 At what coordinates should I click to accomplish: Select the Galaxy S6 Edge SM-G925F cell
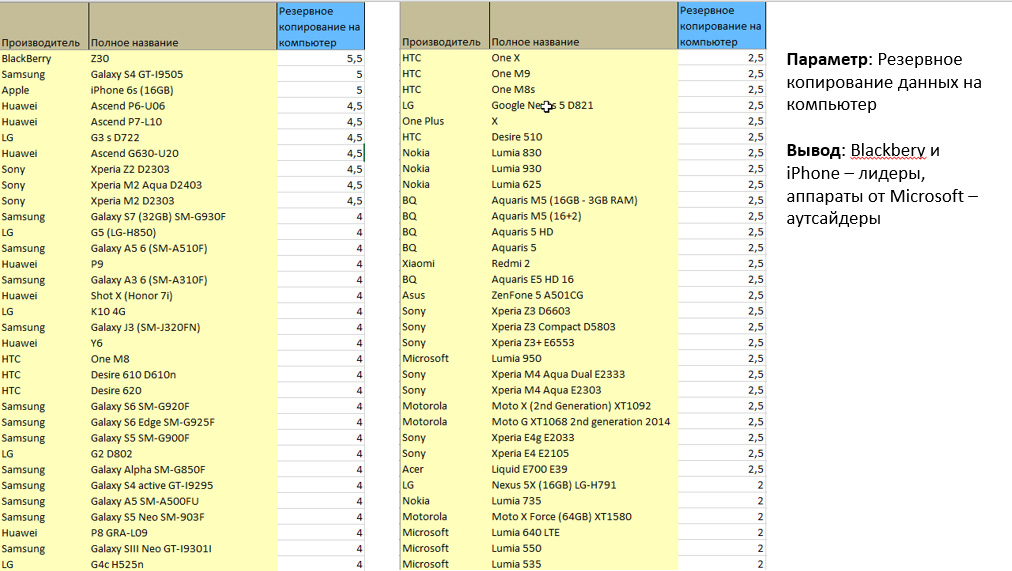pyautogui.click(x=183, y=422)
